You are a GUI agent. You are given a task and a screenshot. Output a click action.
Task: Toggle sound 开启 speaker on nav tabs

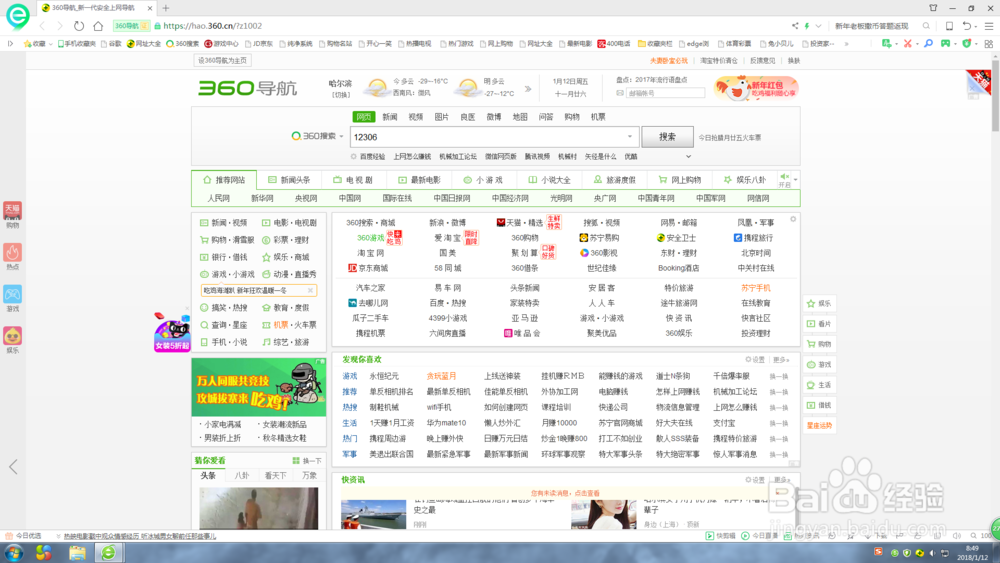click(x=784, y=180)
